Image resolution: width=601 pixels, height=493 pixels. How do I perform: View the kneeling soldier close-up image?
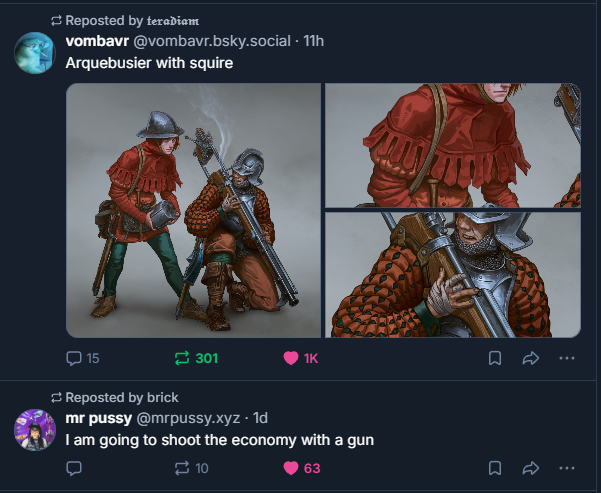click(453, 274)
